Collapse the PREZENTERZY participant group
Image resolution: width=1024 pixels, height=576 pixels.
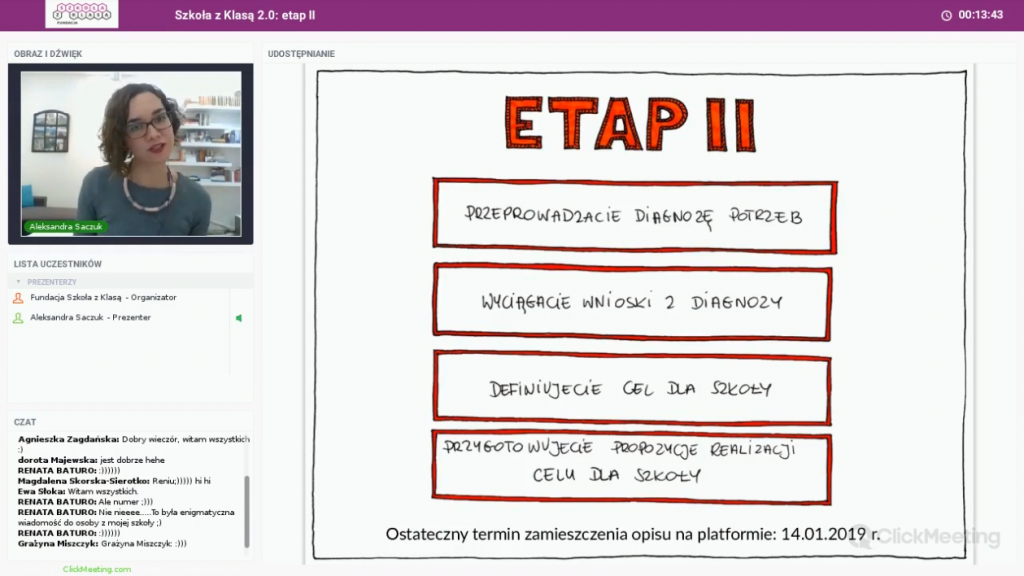click(18, 282)
